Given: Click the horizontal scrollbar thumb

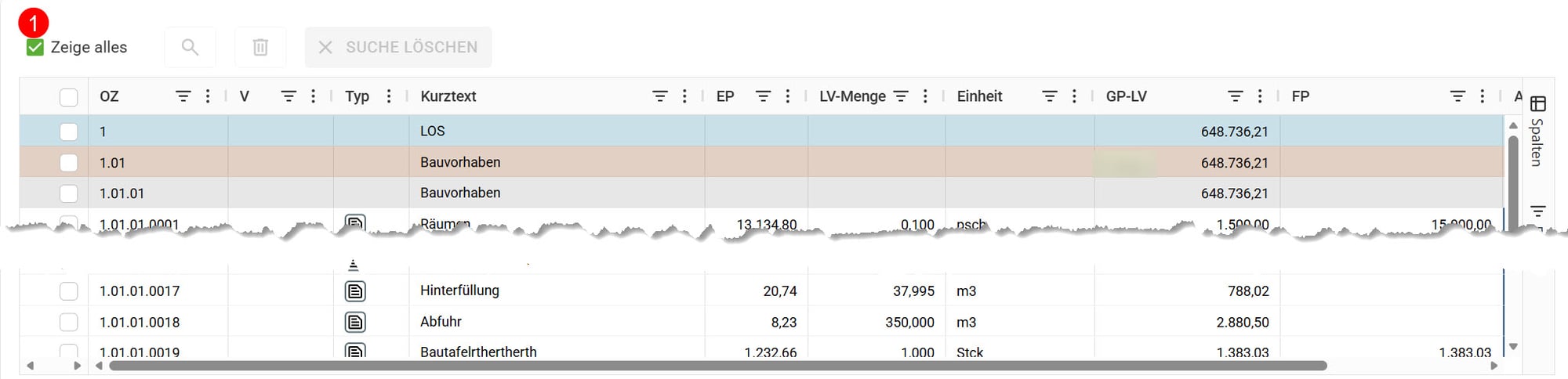Looking at the screenshot, I should [717, 366].
